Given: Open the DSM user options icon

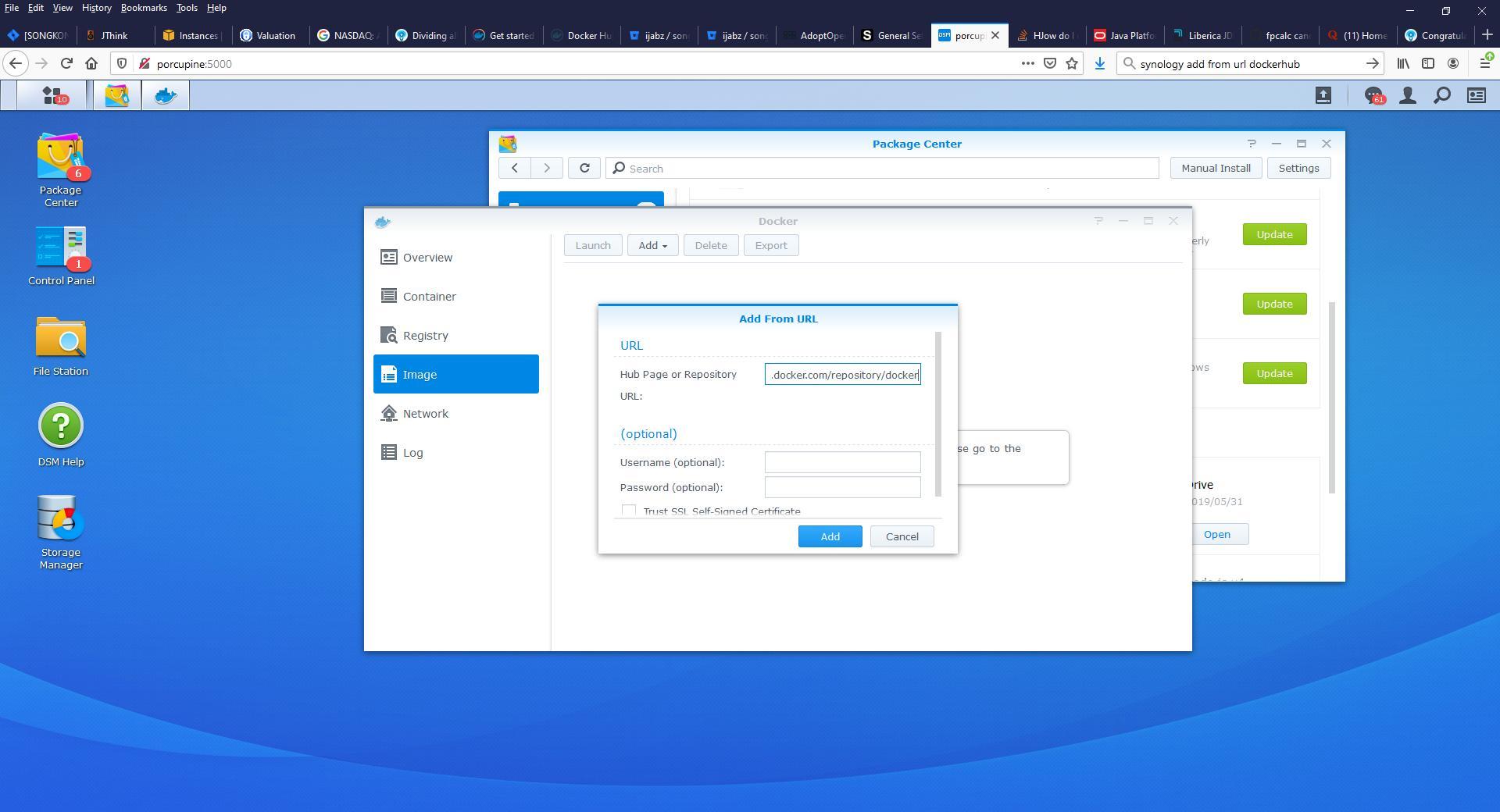Looking at the screenshot, I should pos(1407,95).
